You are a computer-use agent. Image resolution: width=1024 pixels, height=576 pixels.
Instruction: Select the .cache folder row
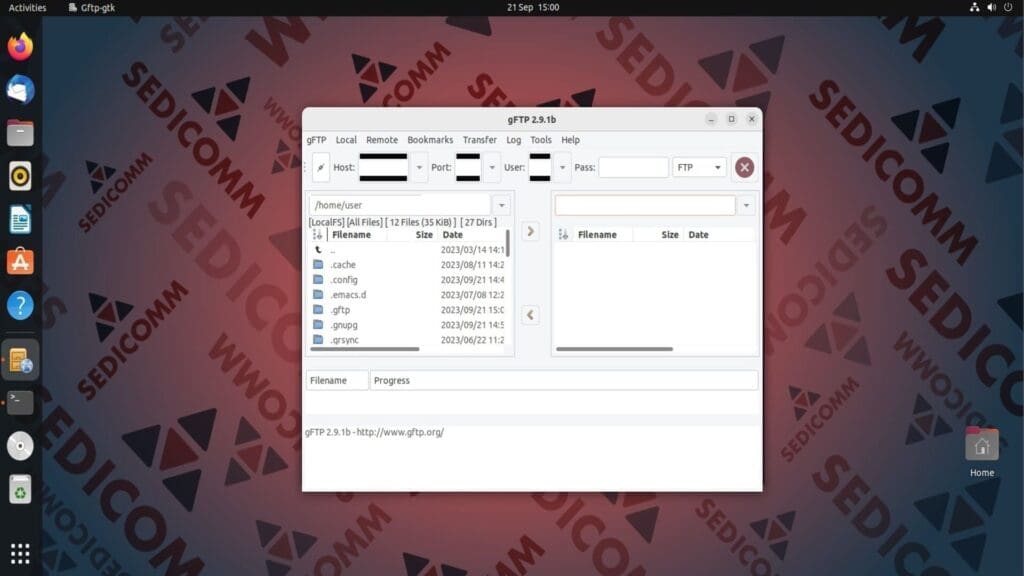(x=408, y=264)
